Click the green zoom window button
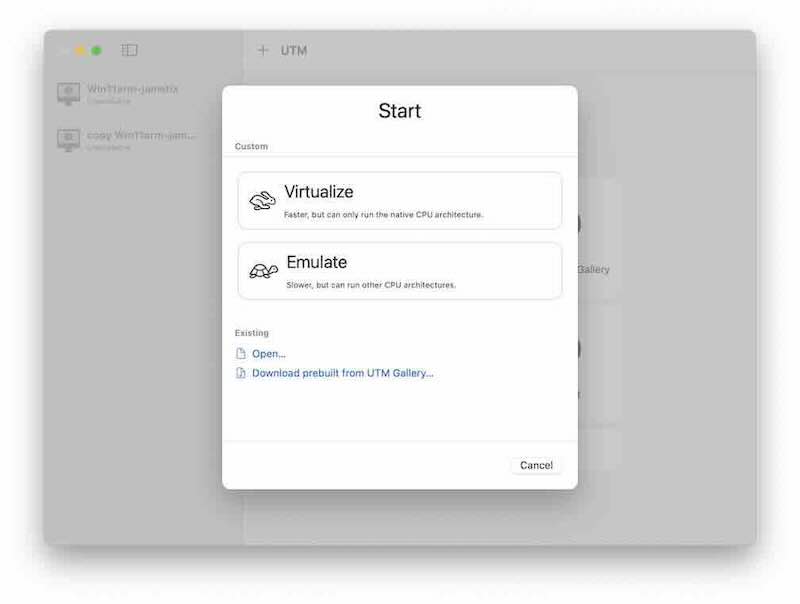The height and width of the screenshot is (604, 800). pos(96,51)
